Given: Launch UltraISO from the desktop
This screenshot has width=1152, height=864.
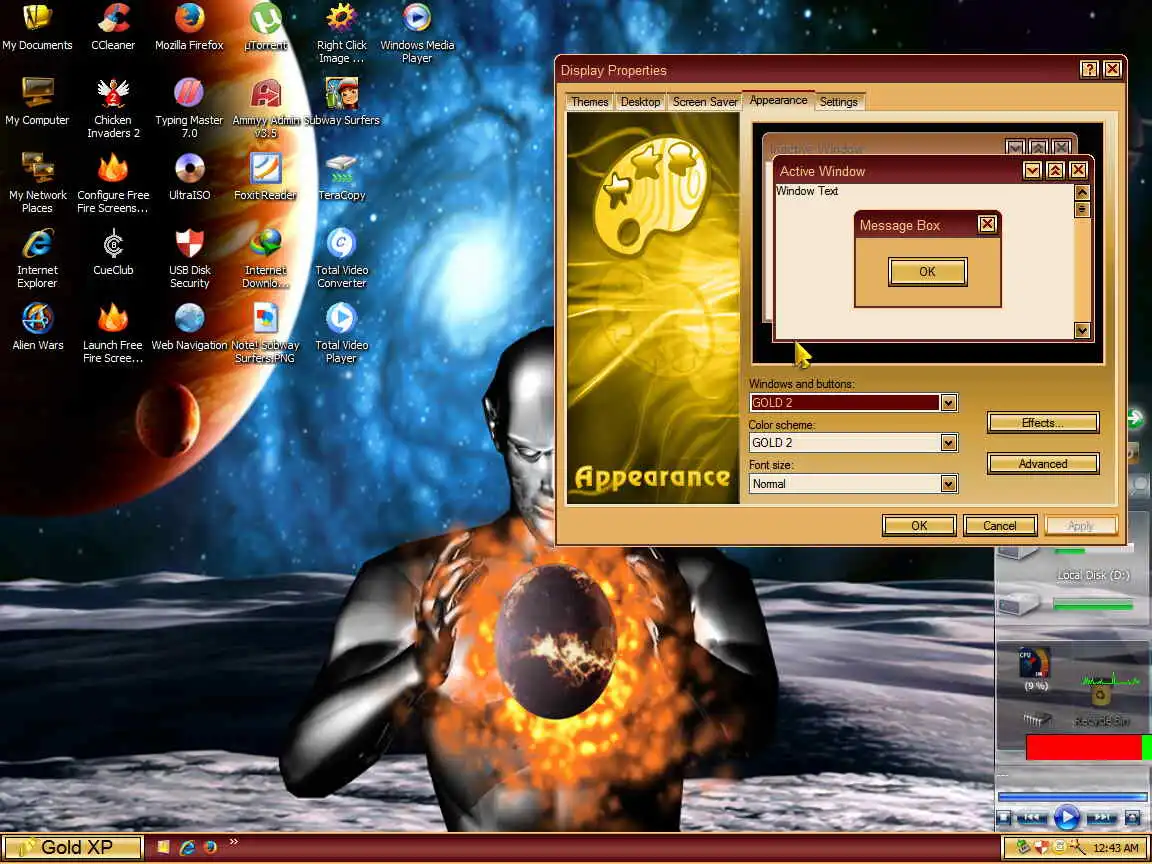Looking at the screenshot, I should [x=189, y=176].
